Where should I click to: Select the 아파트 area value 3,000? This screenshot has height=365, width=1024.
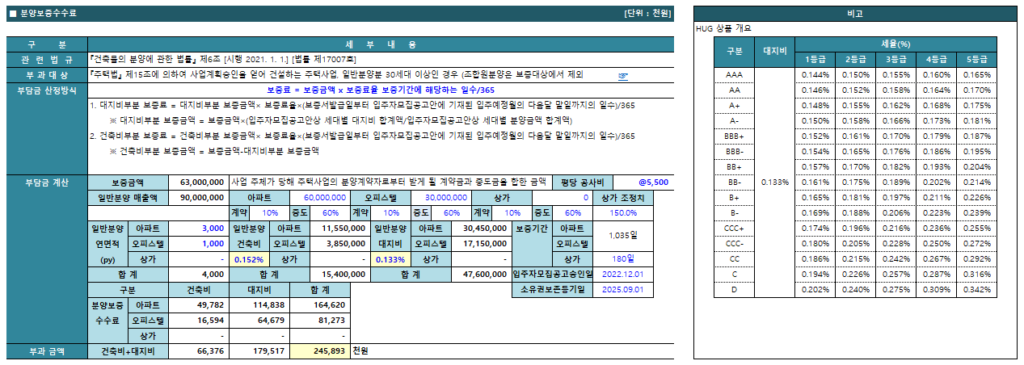pos(199,228)
